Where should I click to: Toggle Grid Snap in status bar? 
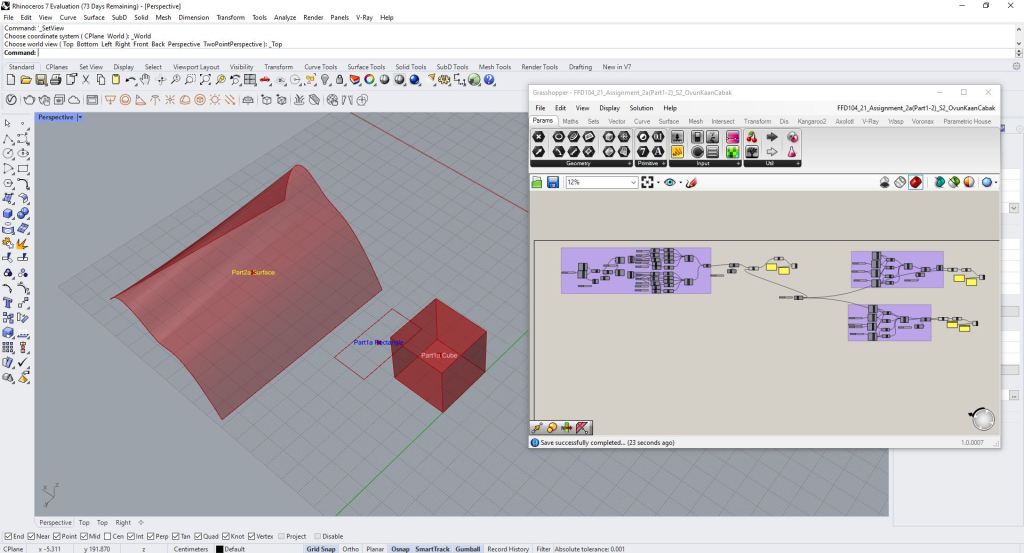[x=320, y=549]
